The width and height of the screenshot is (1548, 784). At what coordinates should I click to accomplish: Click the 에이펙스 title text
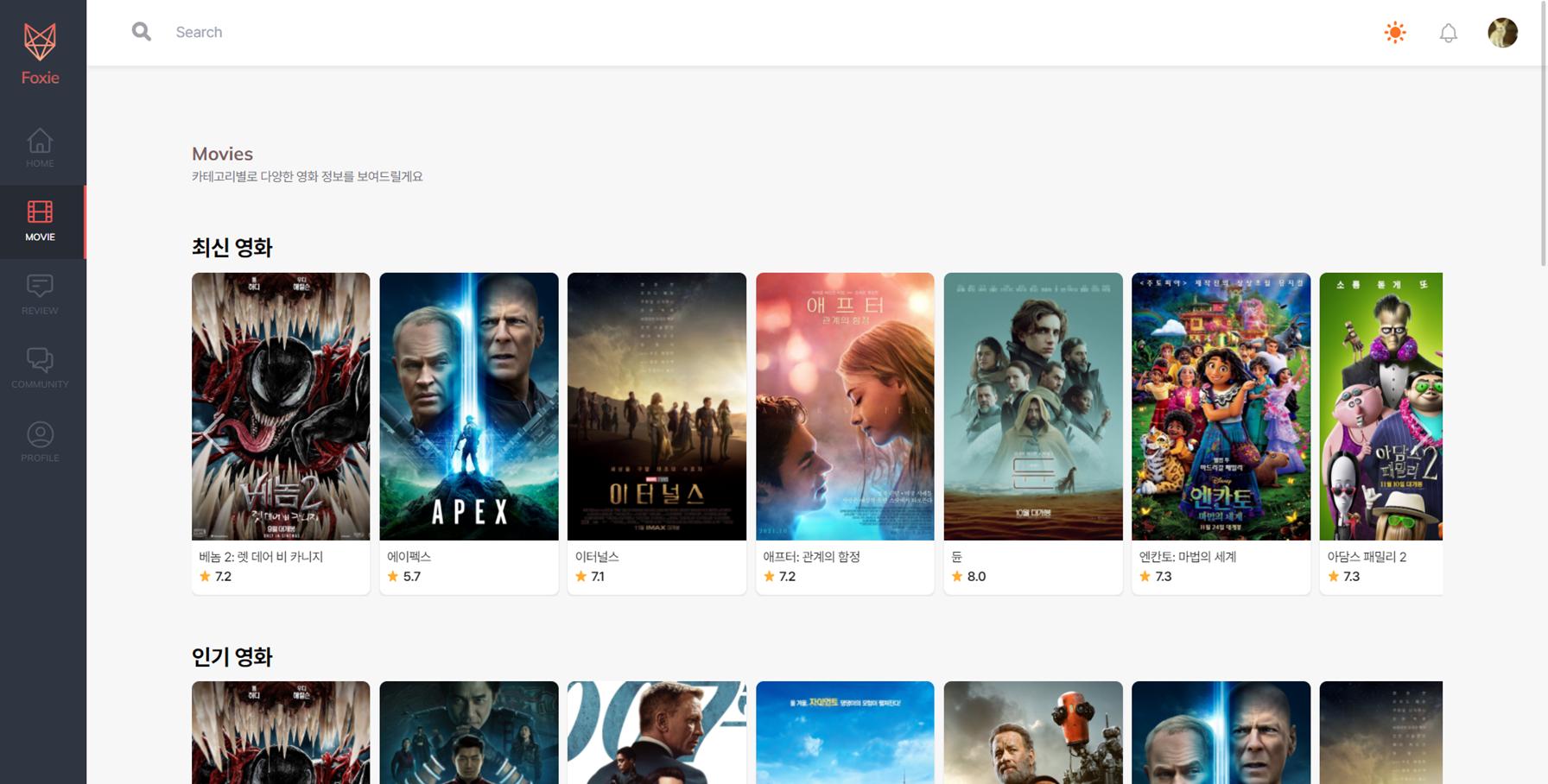(x=409, y=557)
